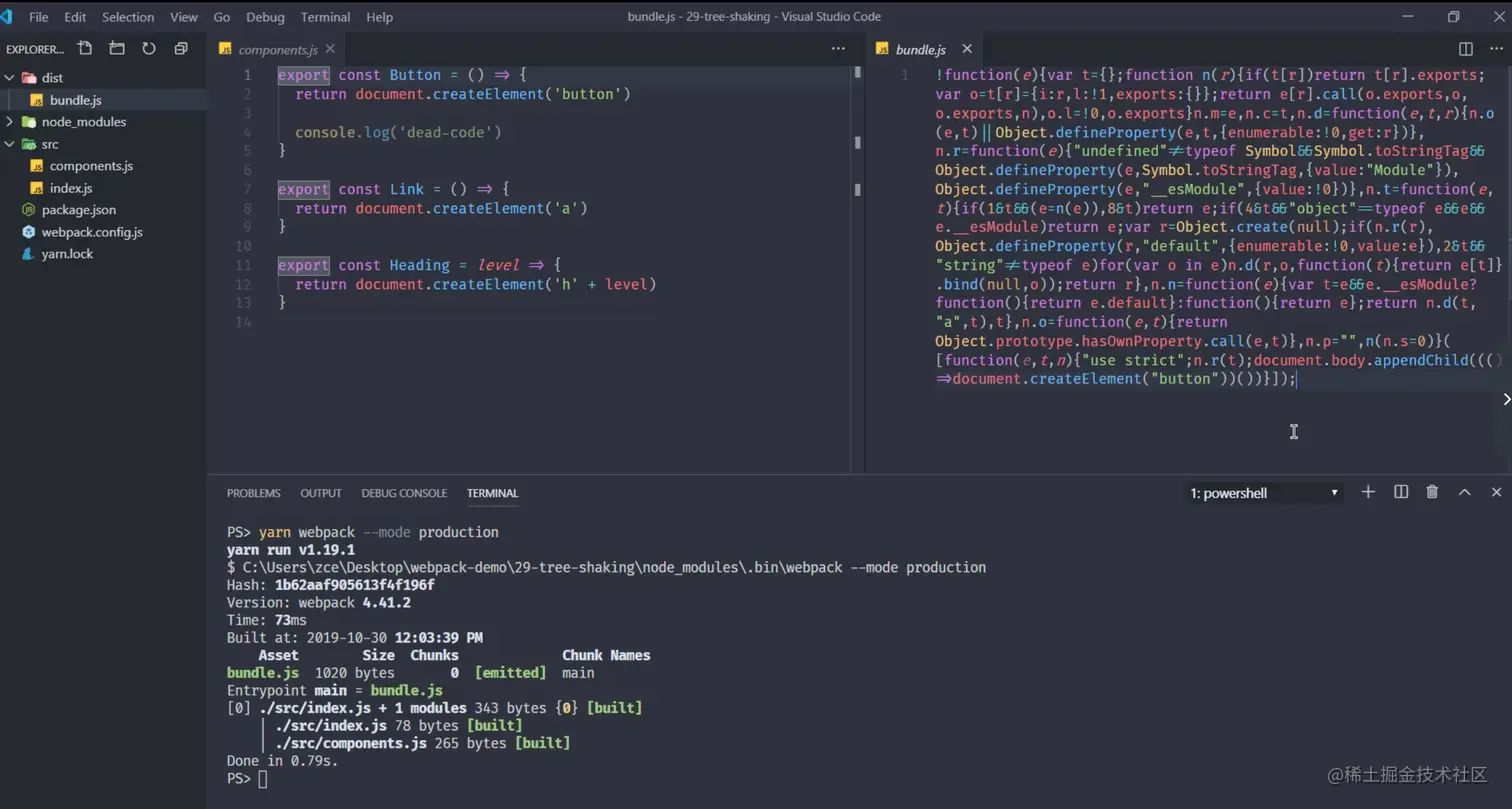1512x809 pixels.
Task: Open more actions for the components.js editor group
Action: [x=838, y=49]
